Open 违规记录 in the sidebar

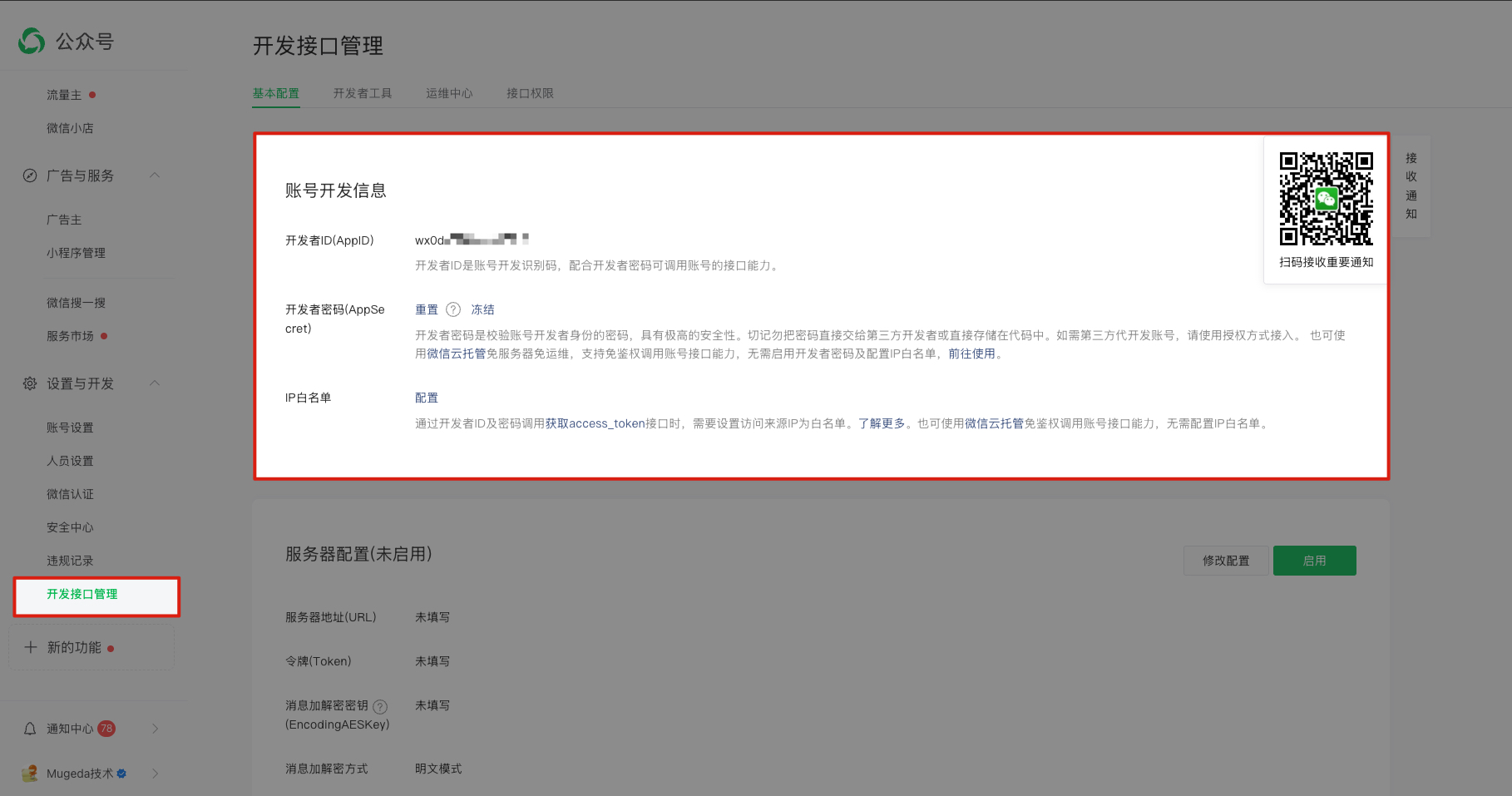point(70,561)
